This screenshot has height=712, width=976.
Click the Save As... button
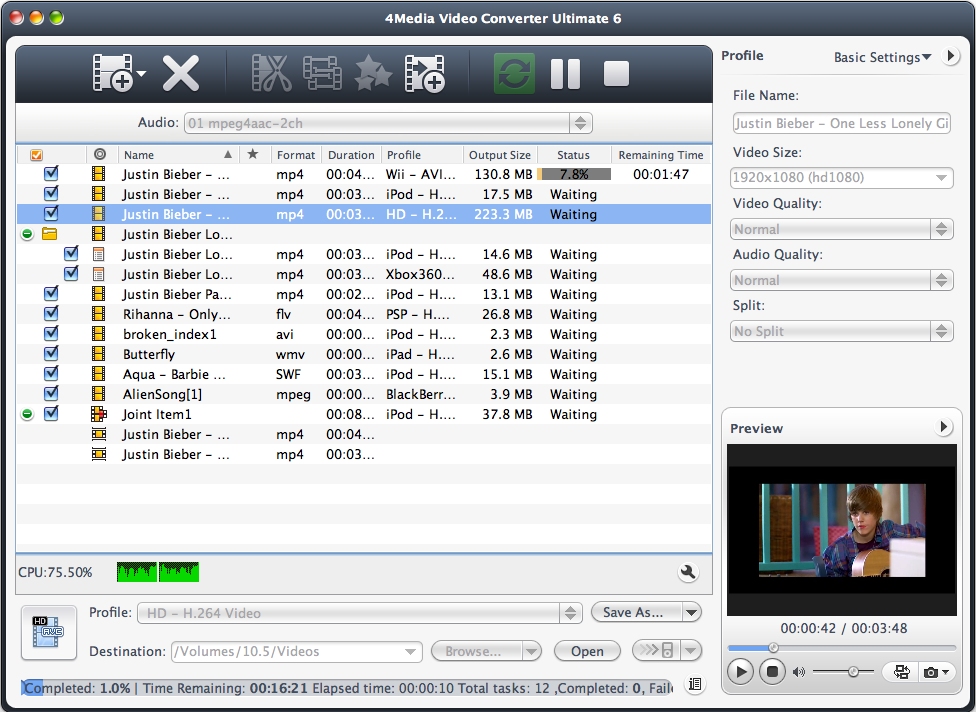pyautogui.click(x=636, y=612)
